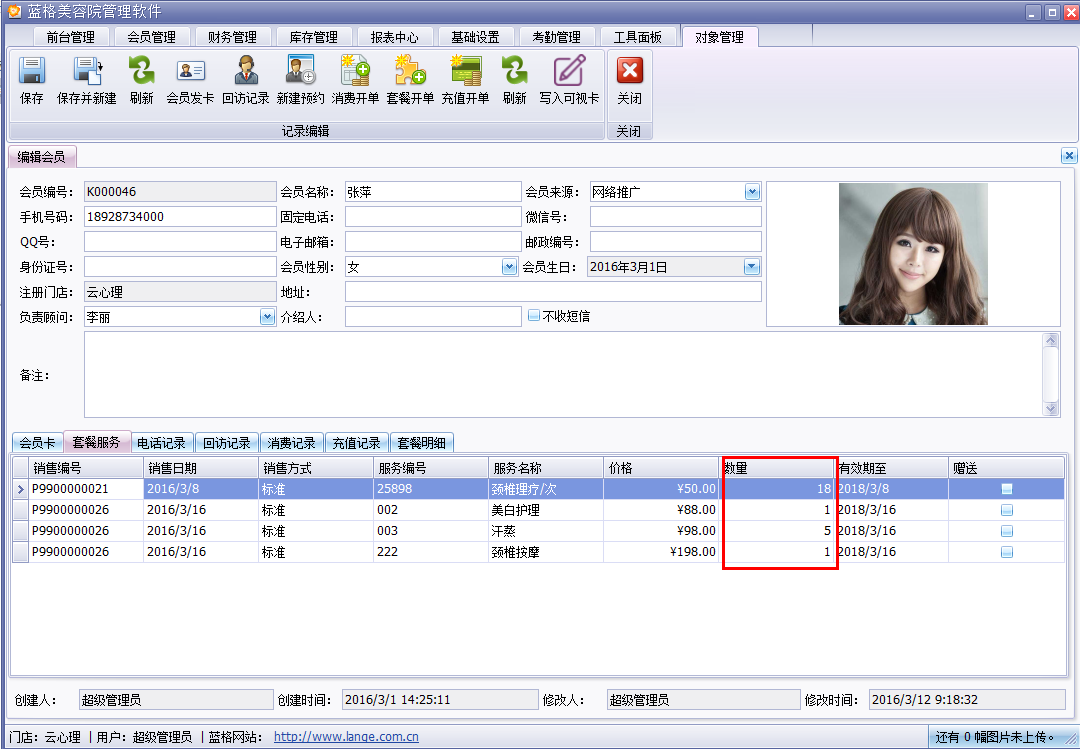Expand the 负责顾问 dropdown list
This screenshot has width=1080, height=749.
click(267, 317)
